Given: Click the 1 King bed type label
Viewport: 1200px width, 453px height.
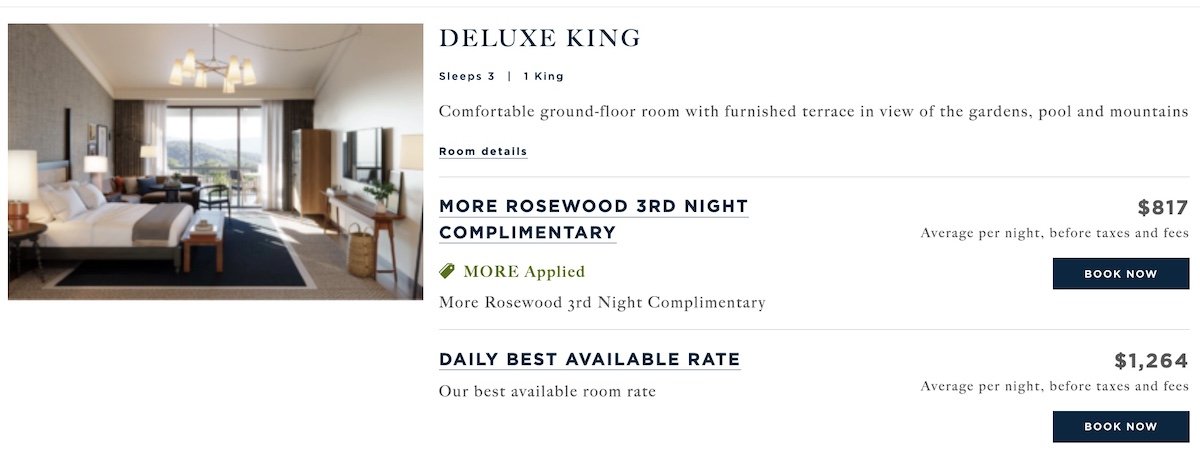Looking at the screenshot, I should tap(543, 76).
